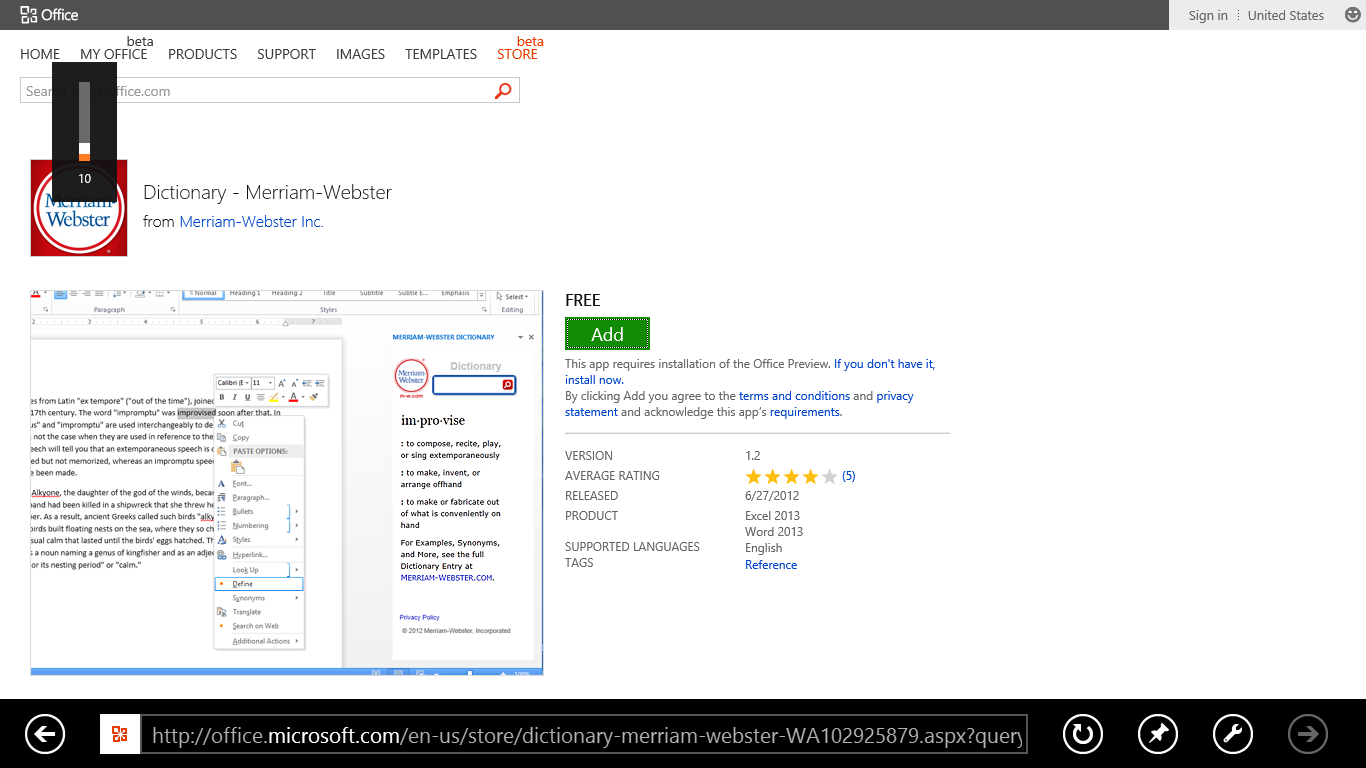The height and width of the screenshot is (768, 1366).
Task: Click the forward arrow button
Action: (1307, 735)
